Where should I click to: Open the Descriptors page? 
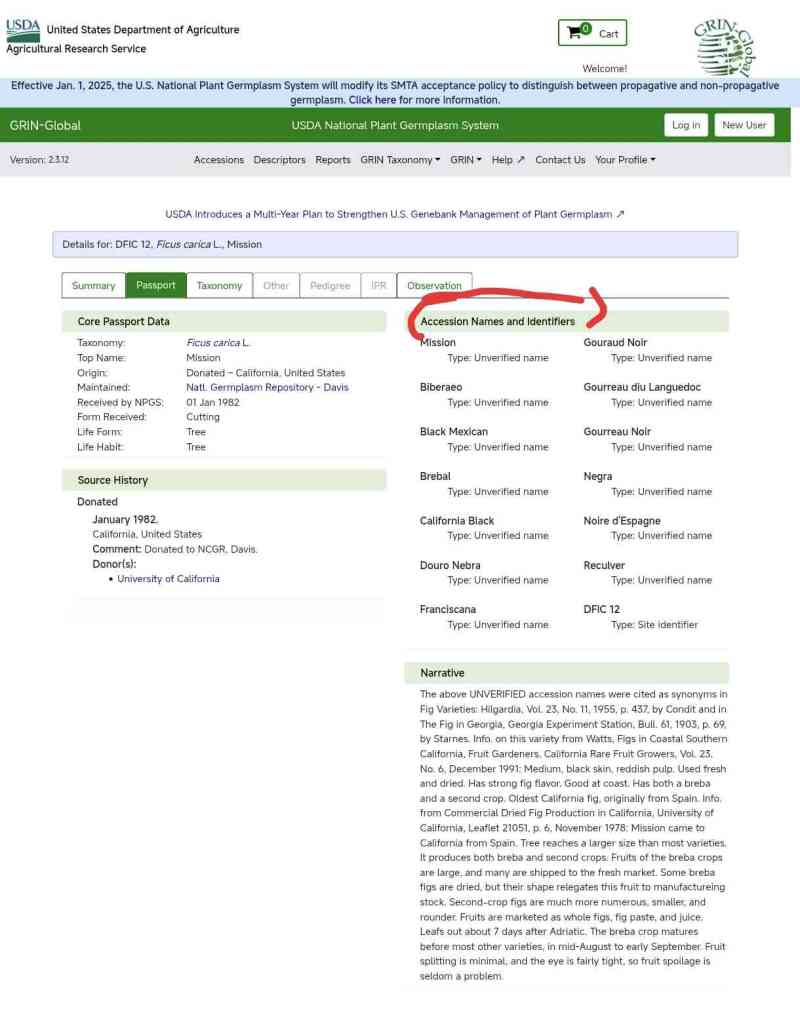[x=279, y=160]
